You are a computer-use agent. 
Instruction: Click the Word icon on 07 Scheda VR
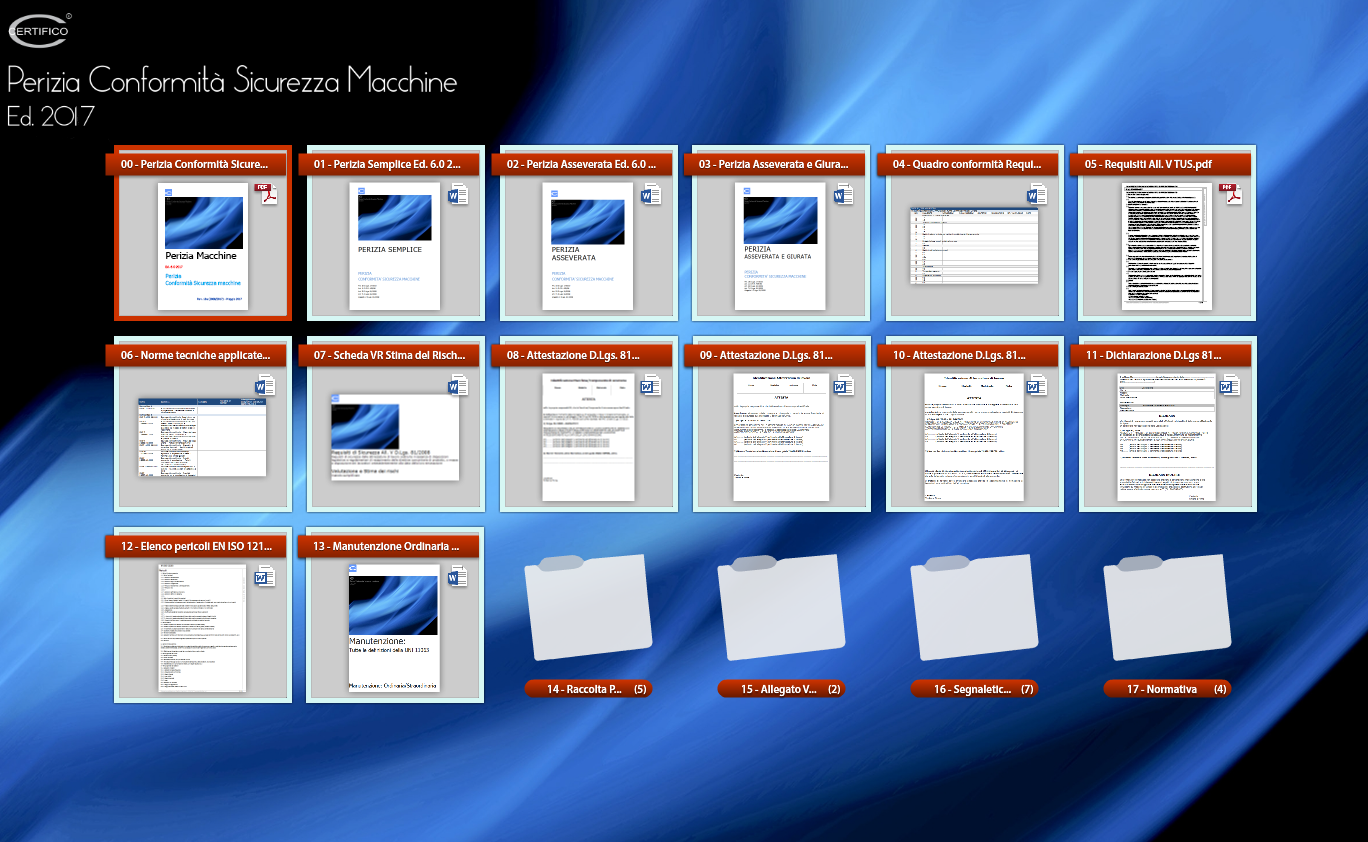coord(459,385)
